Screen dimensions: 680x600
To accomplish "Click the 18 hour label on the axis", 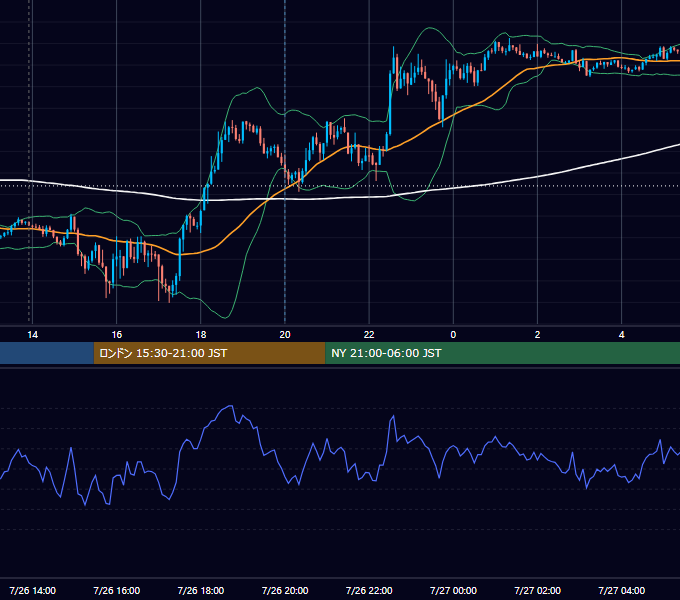I will [x=201, y=335].
